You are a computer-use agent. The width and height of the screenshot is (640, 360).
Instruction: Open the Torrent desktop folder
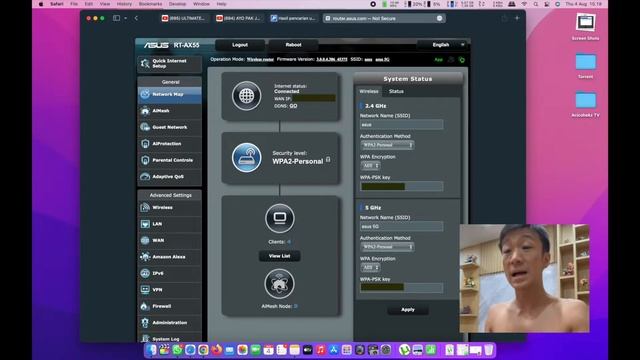click(585, 65)
